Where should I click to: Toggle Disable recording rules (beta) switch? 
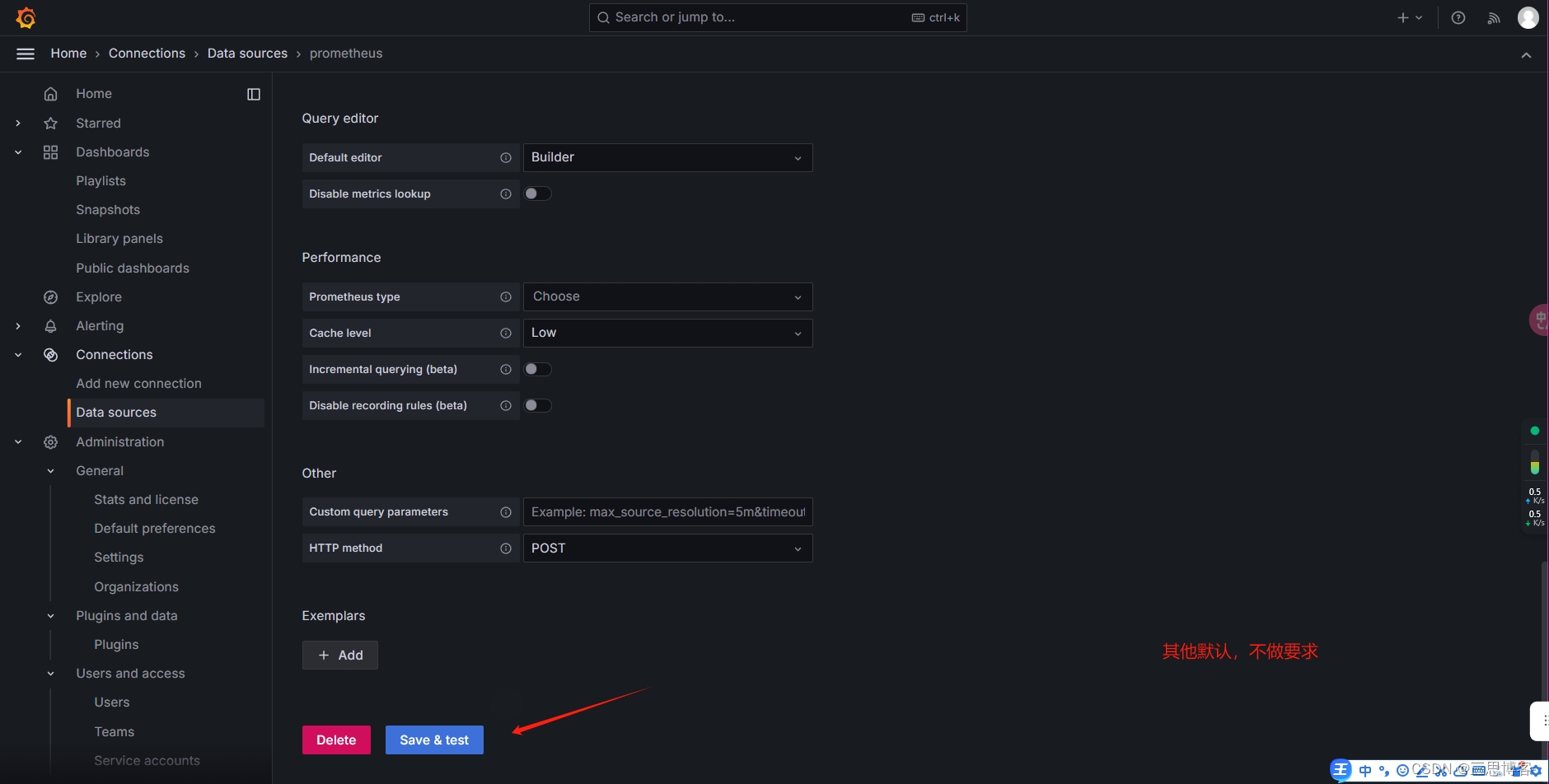[x=538, y=405]
